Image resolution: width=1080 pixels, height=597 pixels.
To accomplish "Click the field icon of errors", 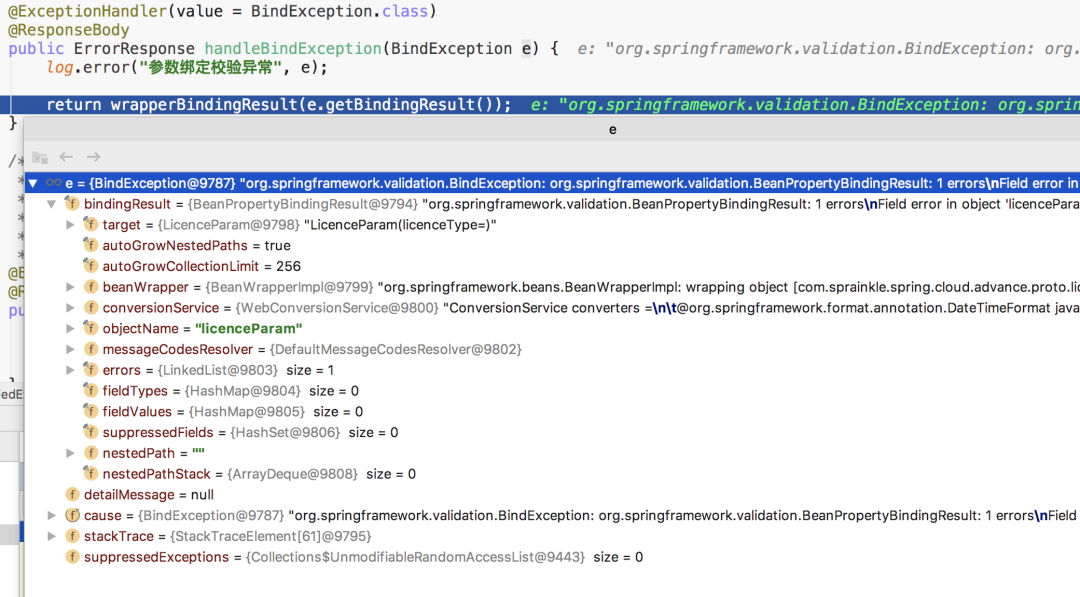I will [x=90, y=370].
